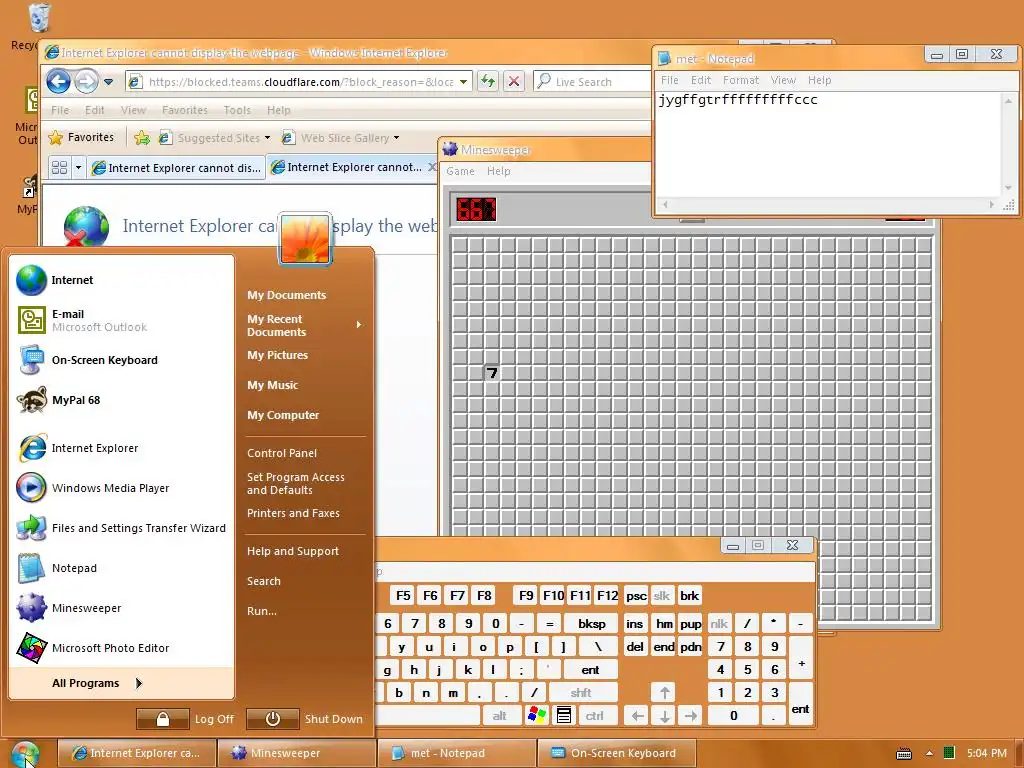Click the Add to Favorites Bar icon
Image resolution: width=1024 pixels, height=768 pixels.
[142, 138]
